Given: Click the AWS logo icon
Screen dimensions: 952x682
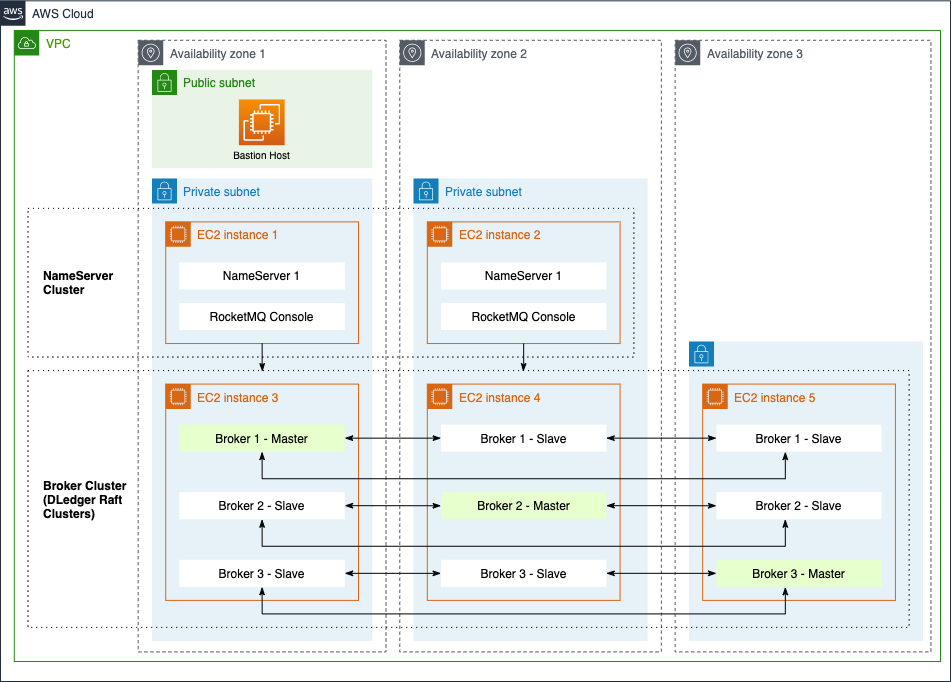Looking at the screenshot, I should pyautogui.click(x=13, y=13).
